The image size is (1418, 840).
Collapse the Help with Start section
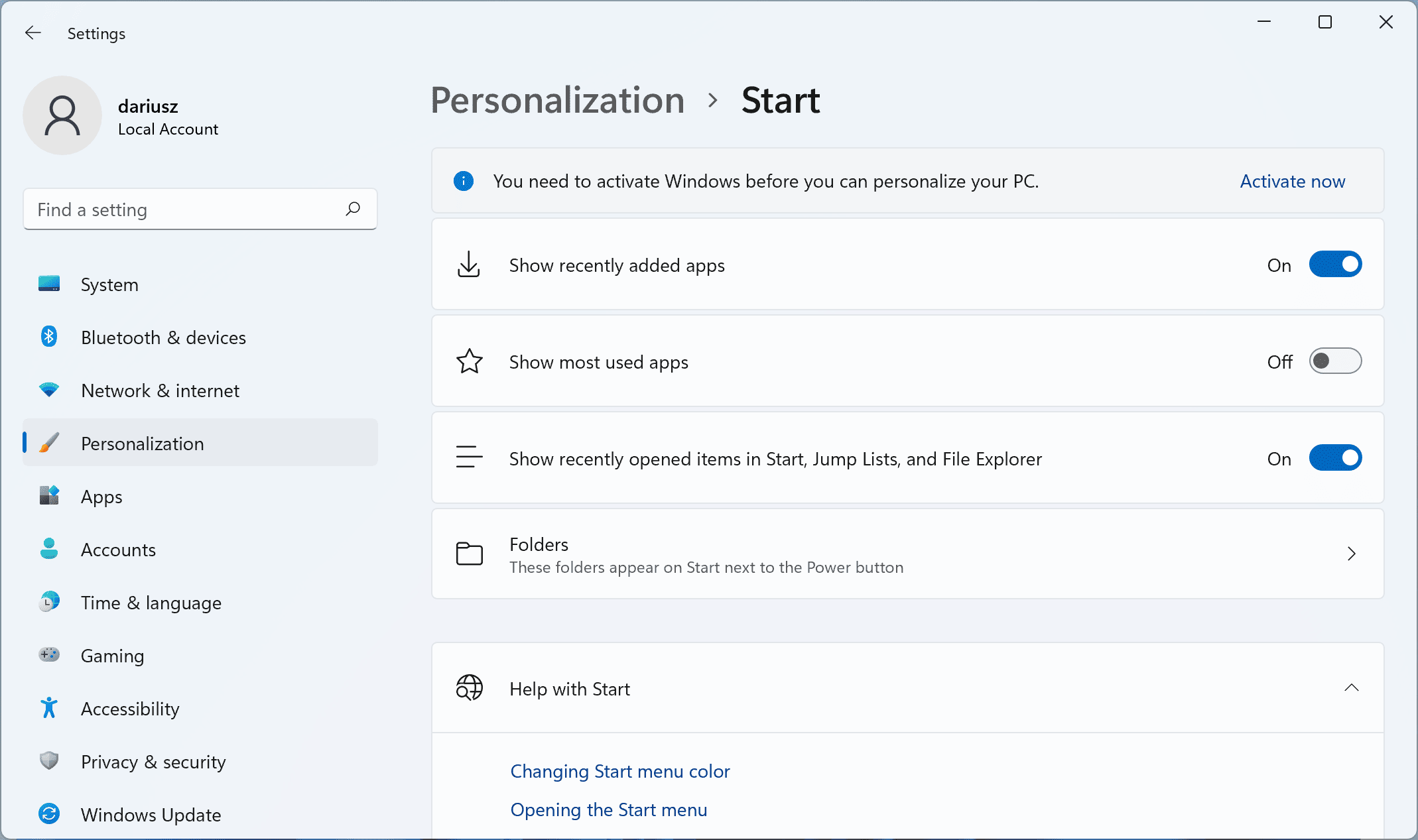[x=1352, y=688]
